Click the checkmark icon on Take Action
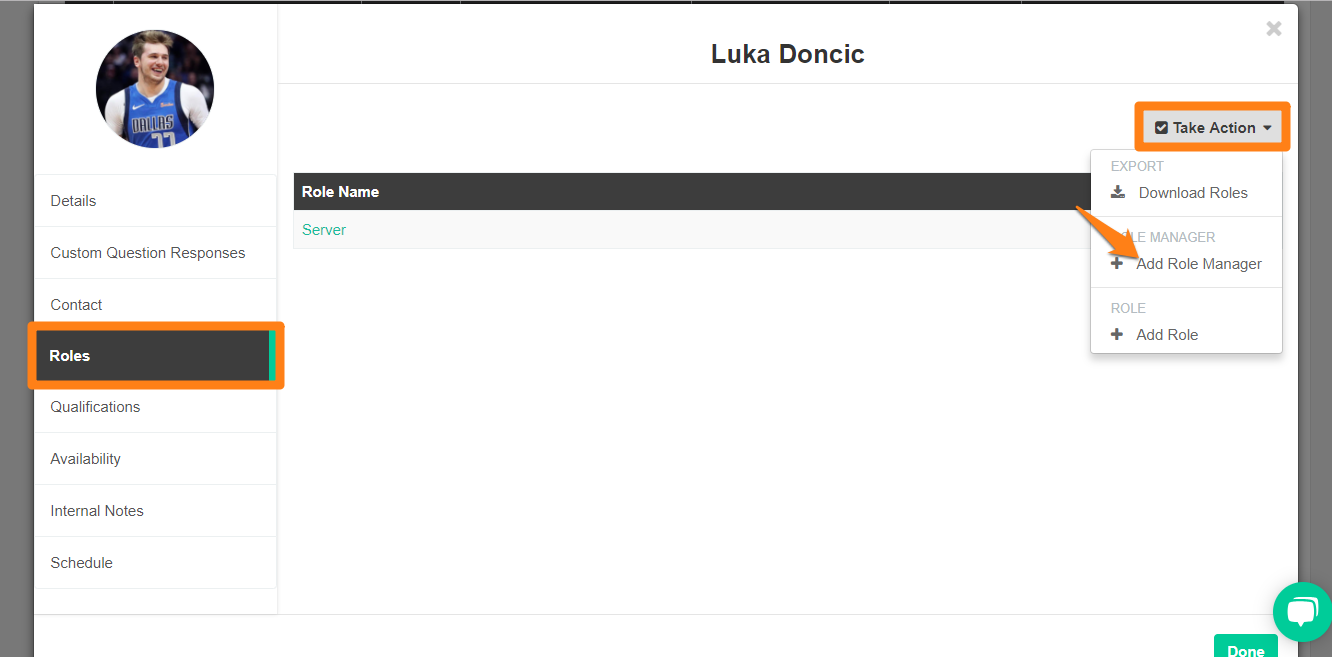The width and height of the screenshot is (1332, 657). tap(1161, 128)
